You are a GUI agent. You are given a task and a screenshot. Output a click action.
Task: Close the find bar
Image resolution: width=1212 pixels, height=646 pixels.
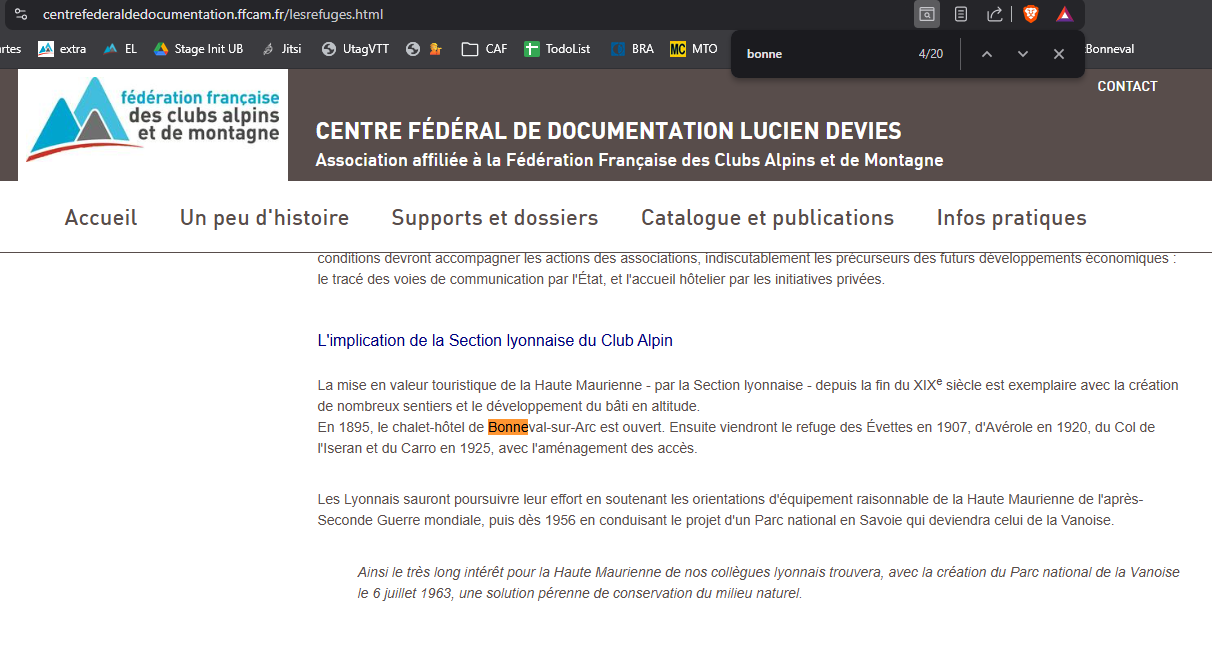1059,54
